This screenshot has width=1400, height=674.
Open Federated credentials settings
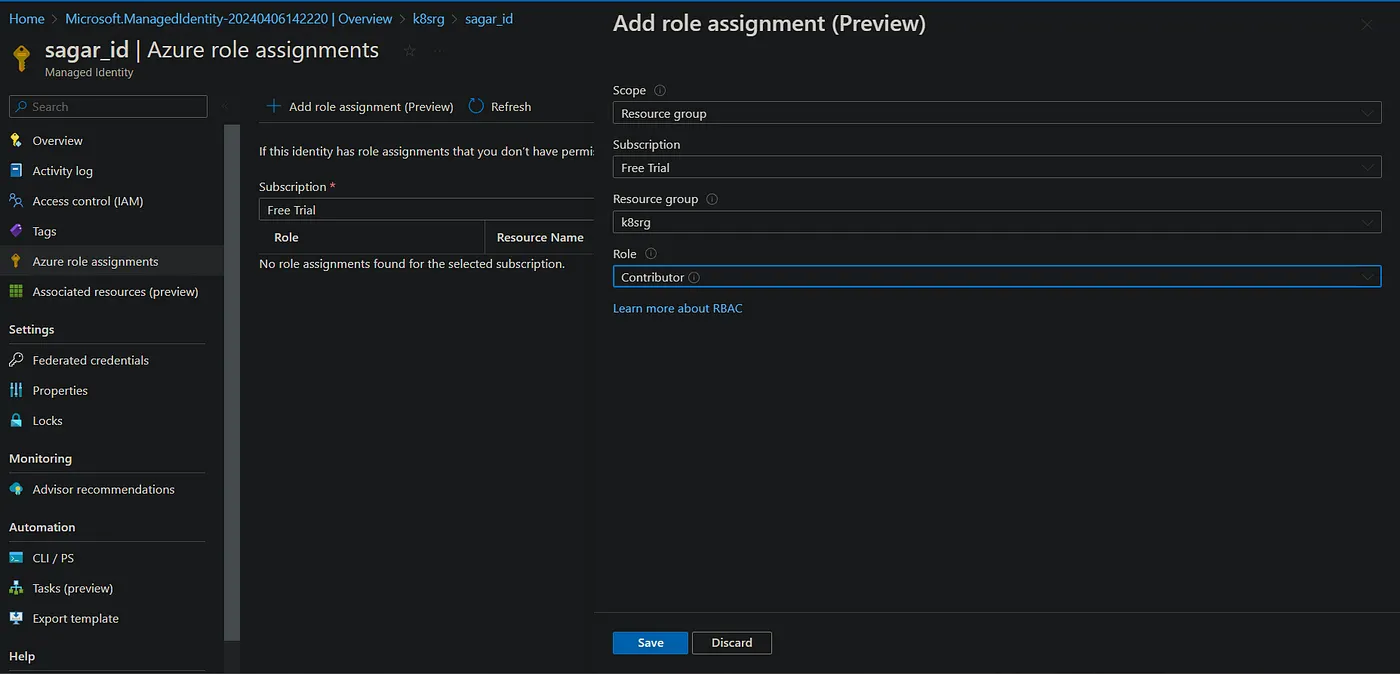[90, 359]
